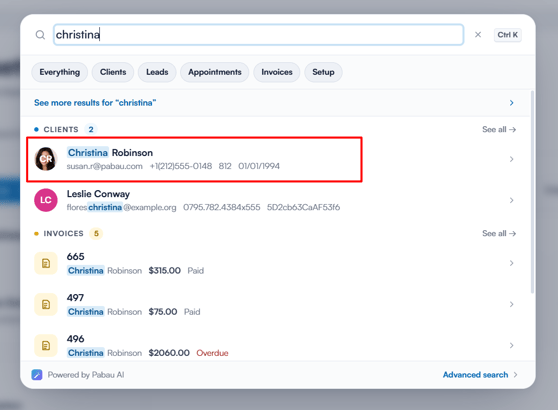Show only Appointments results
Image resolution: width=558 pixels, height=410 pixels.
[215, 72]
